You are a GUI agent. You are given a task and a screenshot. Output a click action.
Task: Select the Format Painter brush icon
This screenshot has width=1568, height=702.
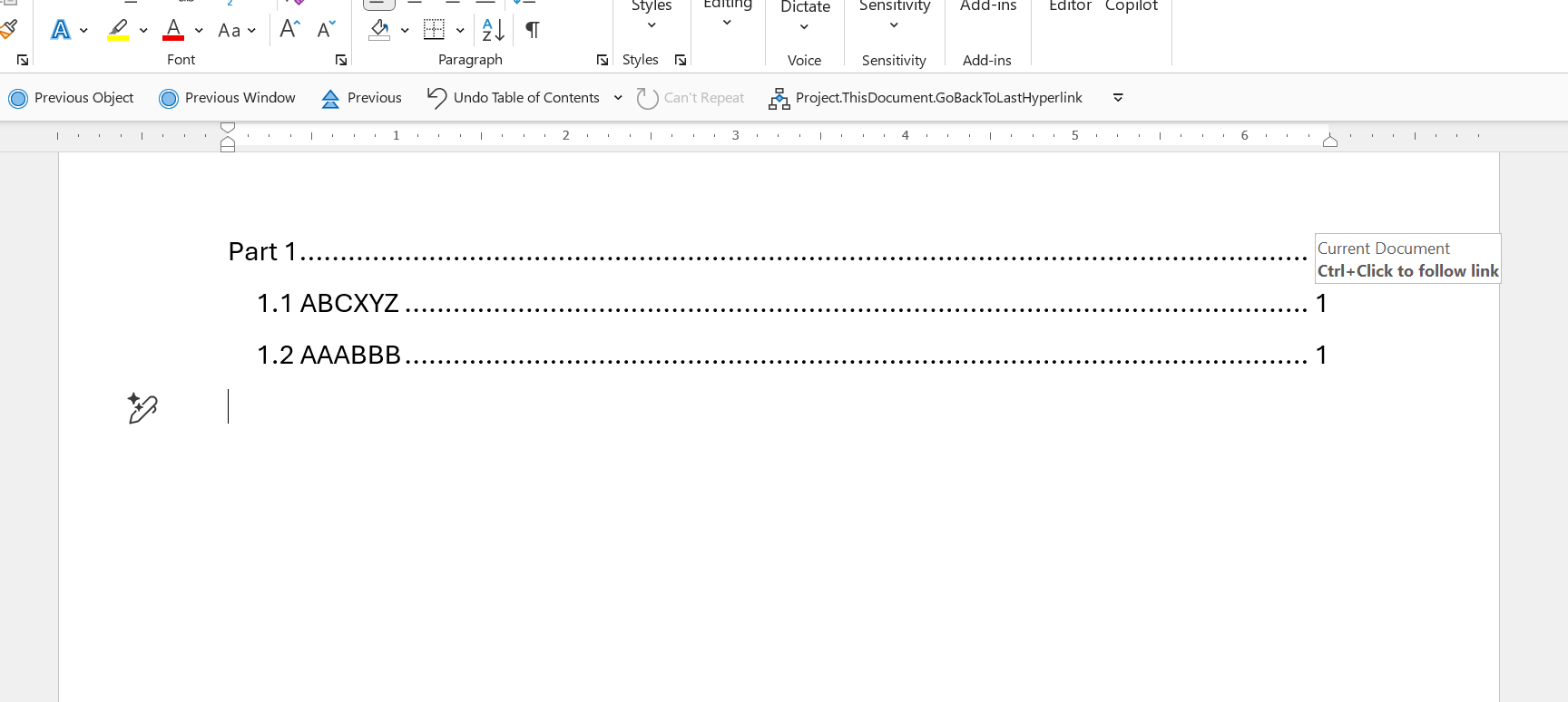[8, 28]
